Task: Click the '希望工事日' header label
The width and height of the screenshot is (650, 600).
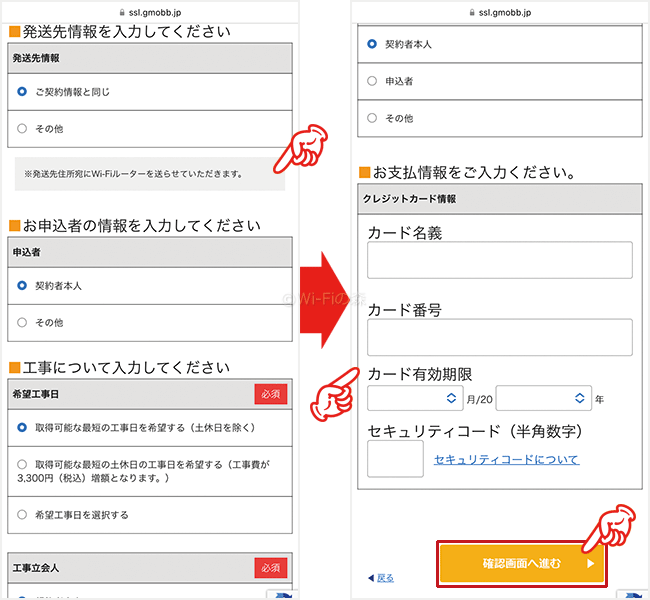Action: click(36, 394)
